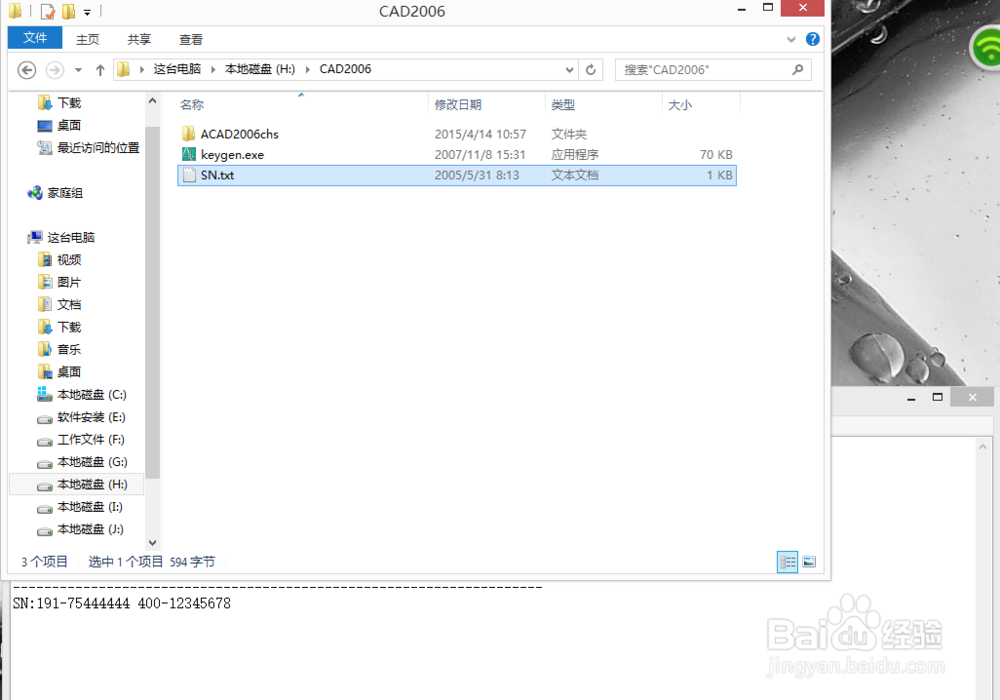Viewport: 1000px width, 700px height.
Task: Select drive 本地磁盘 (G:)
Action: click(92, 462)
